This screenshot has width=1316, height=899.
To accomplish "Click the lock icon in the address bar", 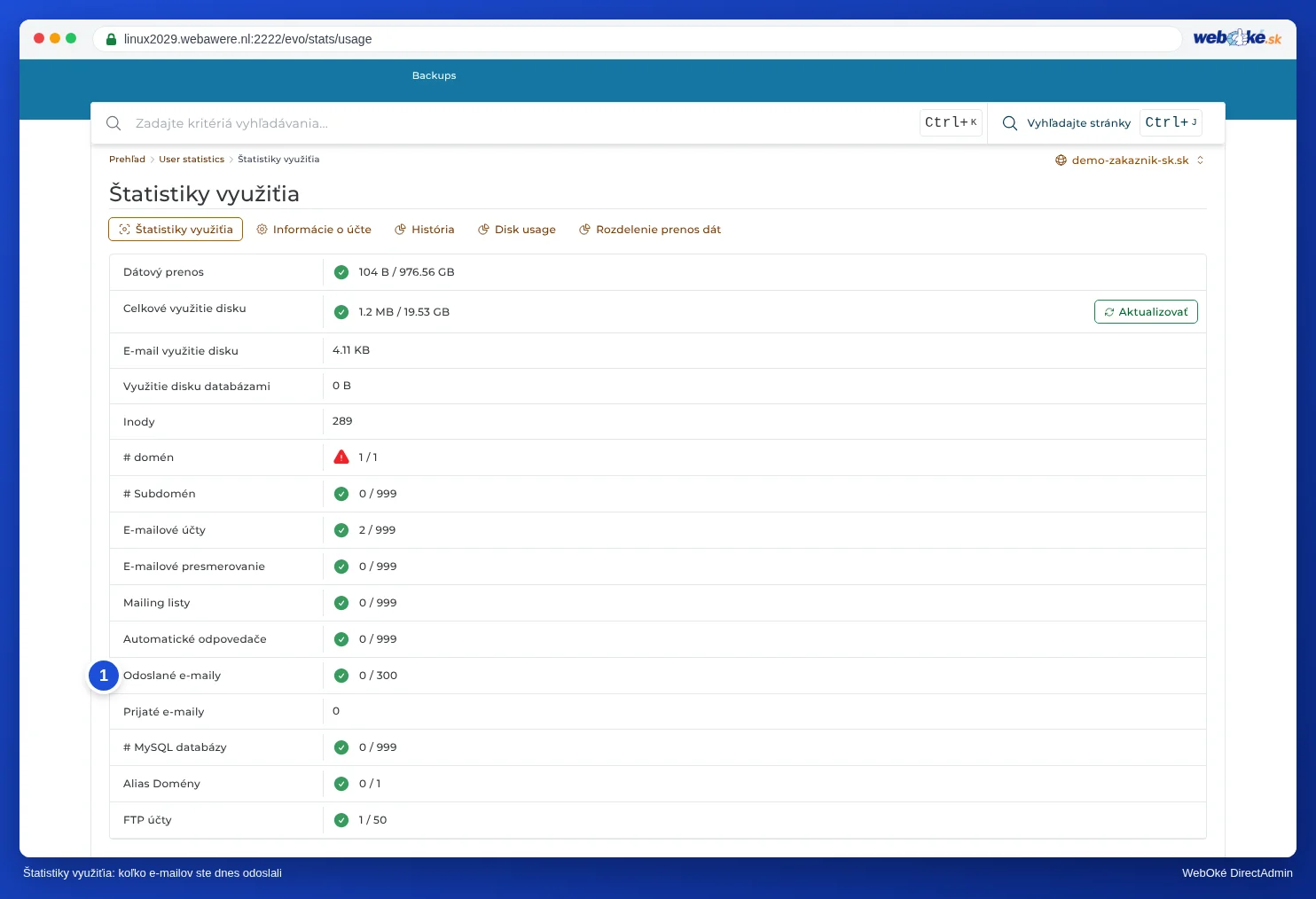I will [111, 39].
